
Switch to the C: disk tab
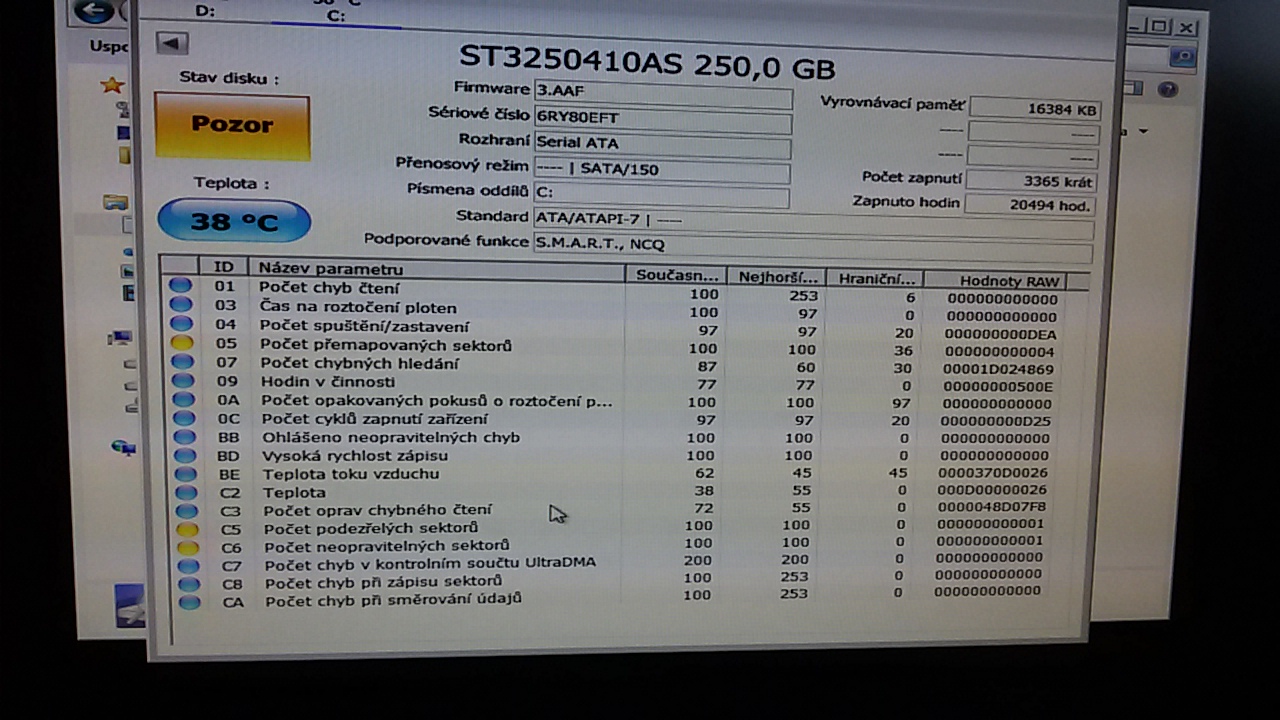tap(336, 15)
